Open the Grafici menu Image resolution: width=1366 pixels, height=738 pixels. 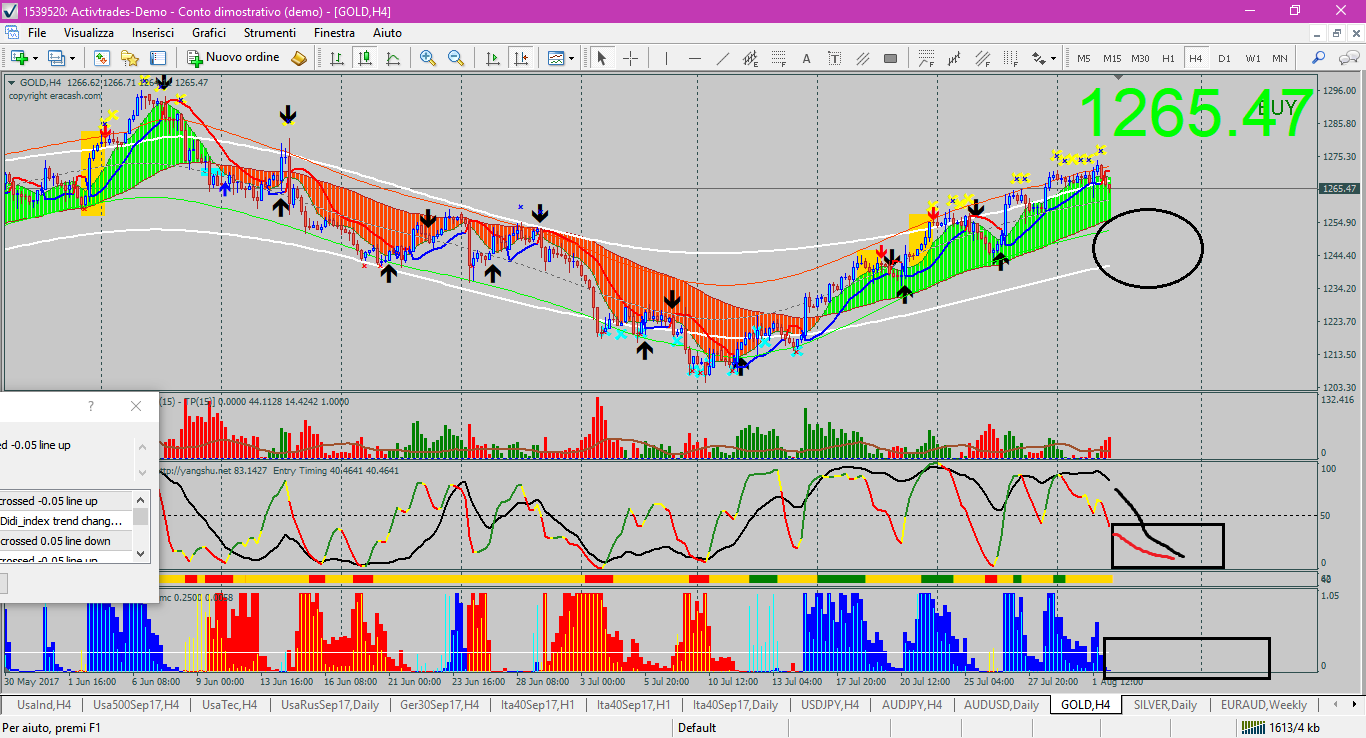pos(209,33)
